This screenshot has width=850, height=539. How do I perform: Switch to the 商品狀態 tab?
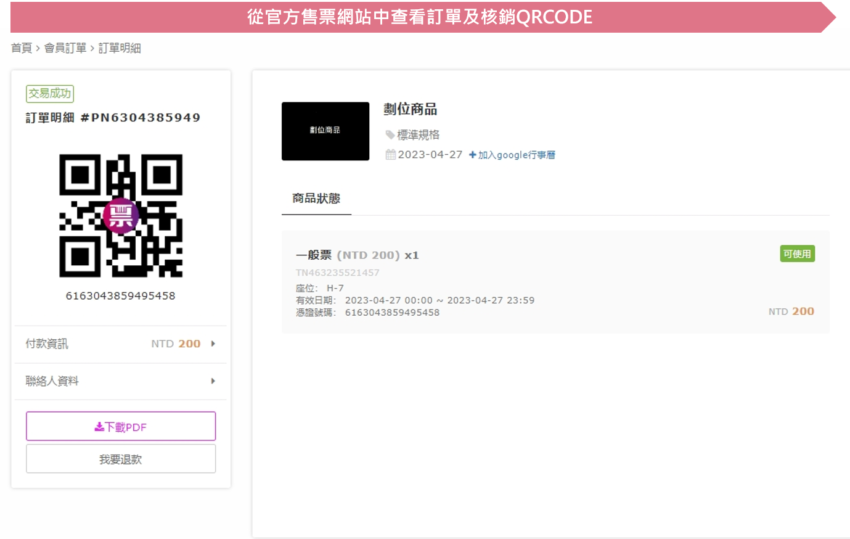click(x=316, y=199)
